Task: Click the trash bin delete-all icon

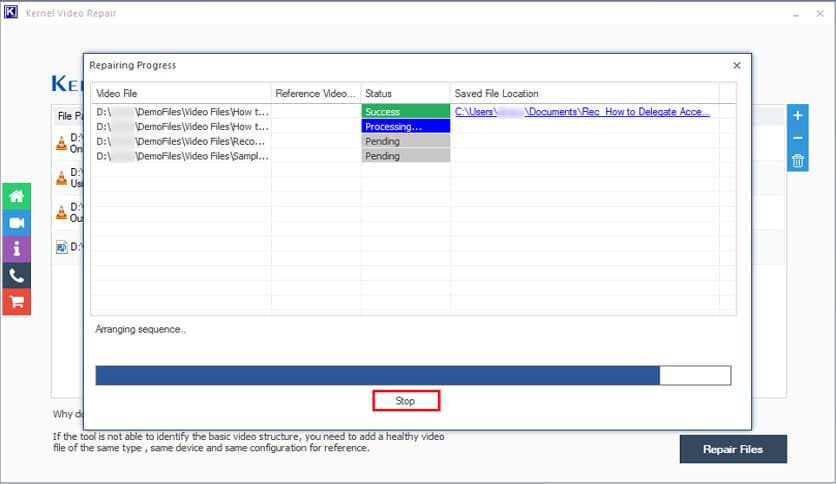Action: (x=797, y=160)
